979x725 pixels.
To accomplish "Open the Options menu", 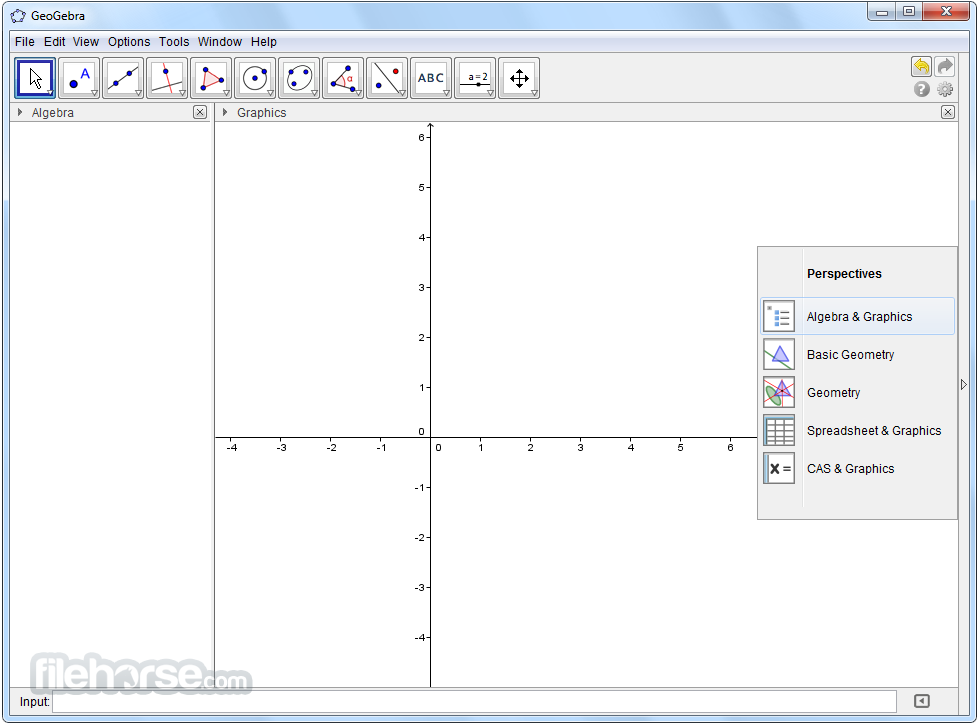I will click(x=129, y=42).
